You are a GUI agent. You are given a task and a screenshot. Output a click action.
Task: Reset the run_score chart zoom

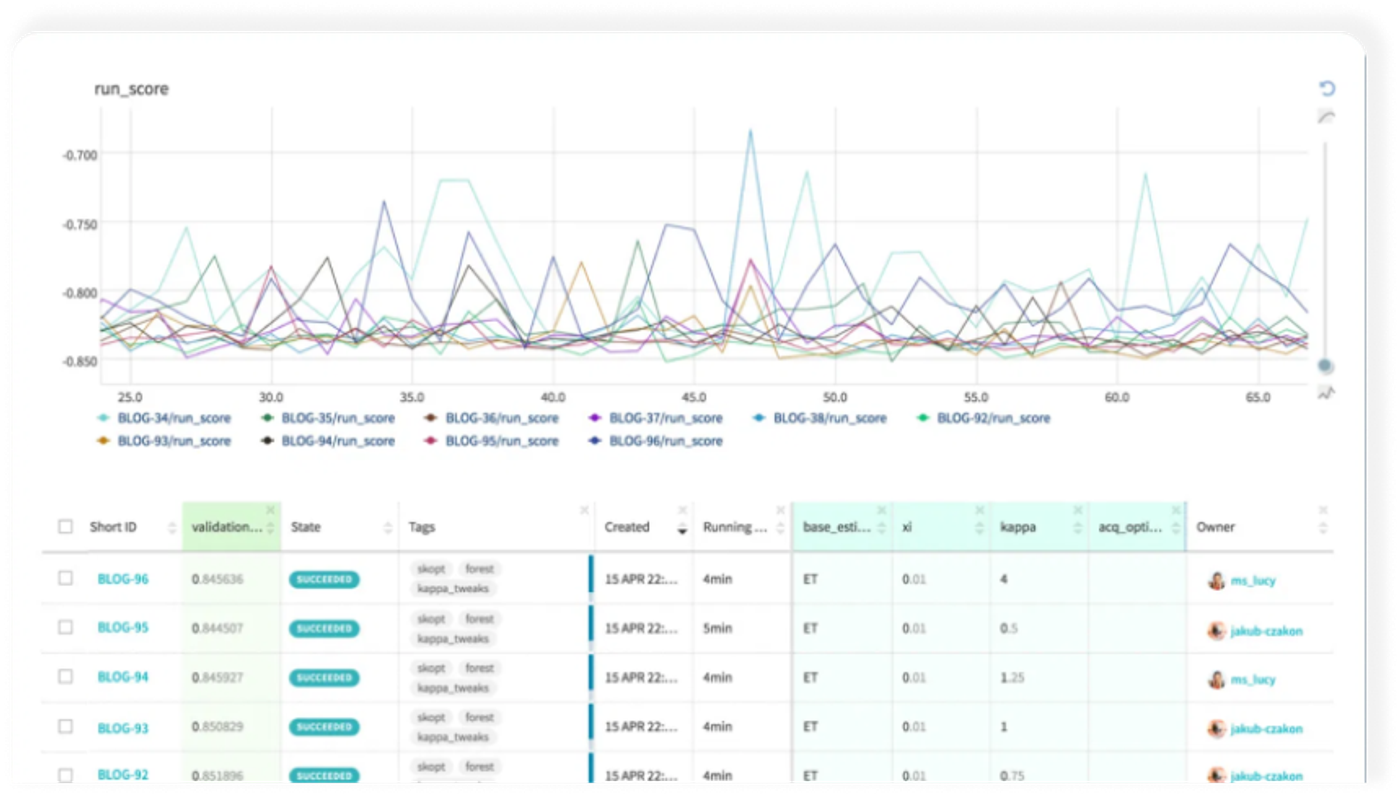pyautogui.click(x=1327, y=88)
